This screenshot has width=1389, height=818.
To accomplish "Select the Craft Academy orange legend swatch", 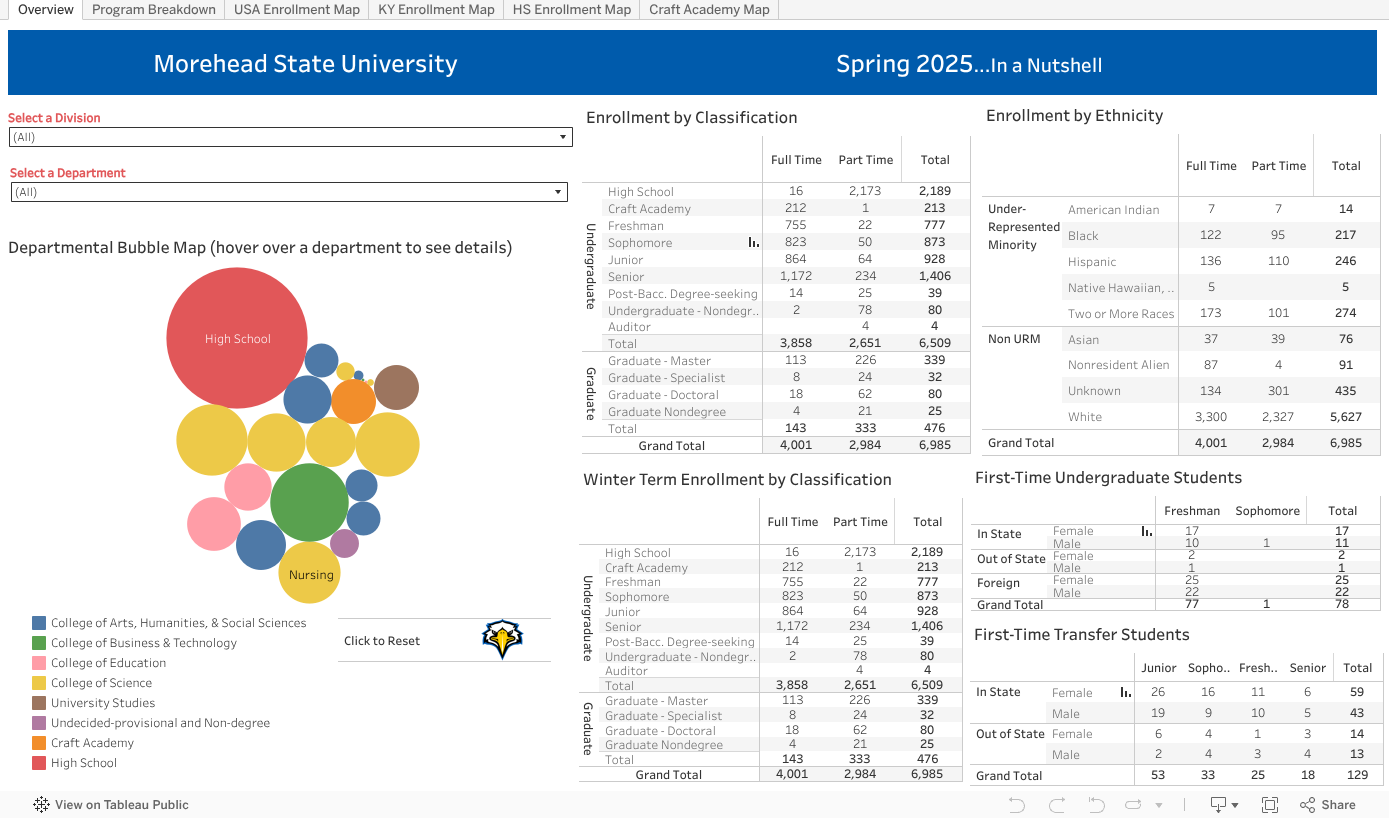I will (39, 743).
